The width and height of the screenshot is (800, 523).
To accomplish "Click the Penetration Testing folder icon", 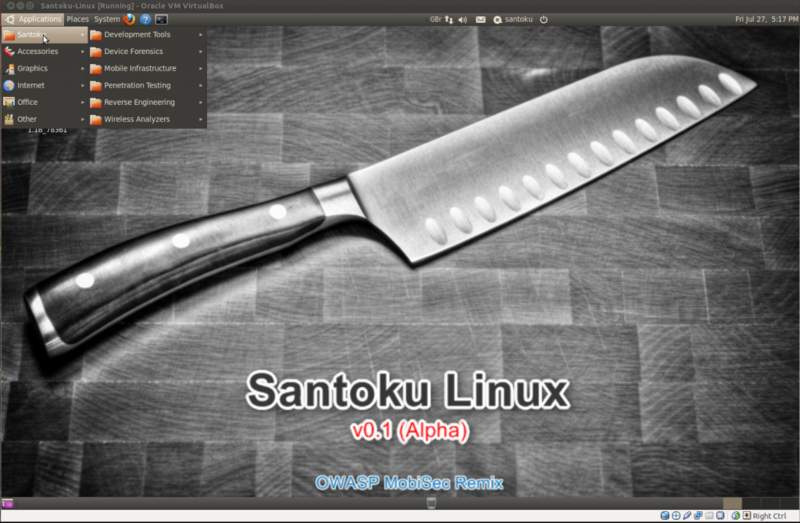I will [96, 86].
